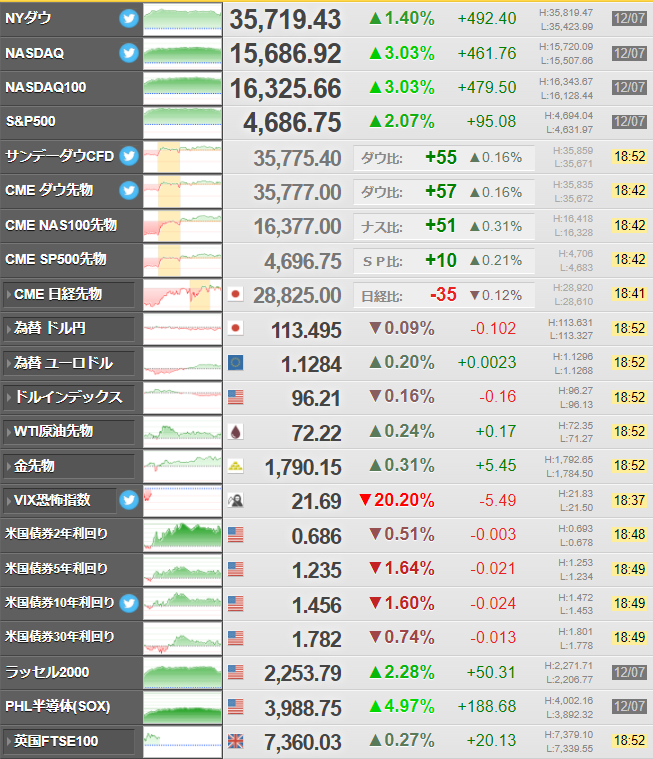Open the 米国債券2年利回り mini chart

pos(182,534)
